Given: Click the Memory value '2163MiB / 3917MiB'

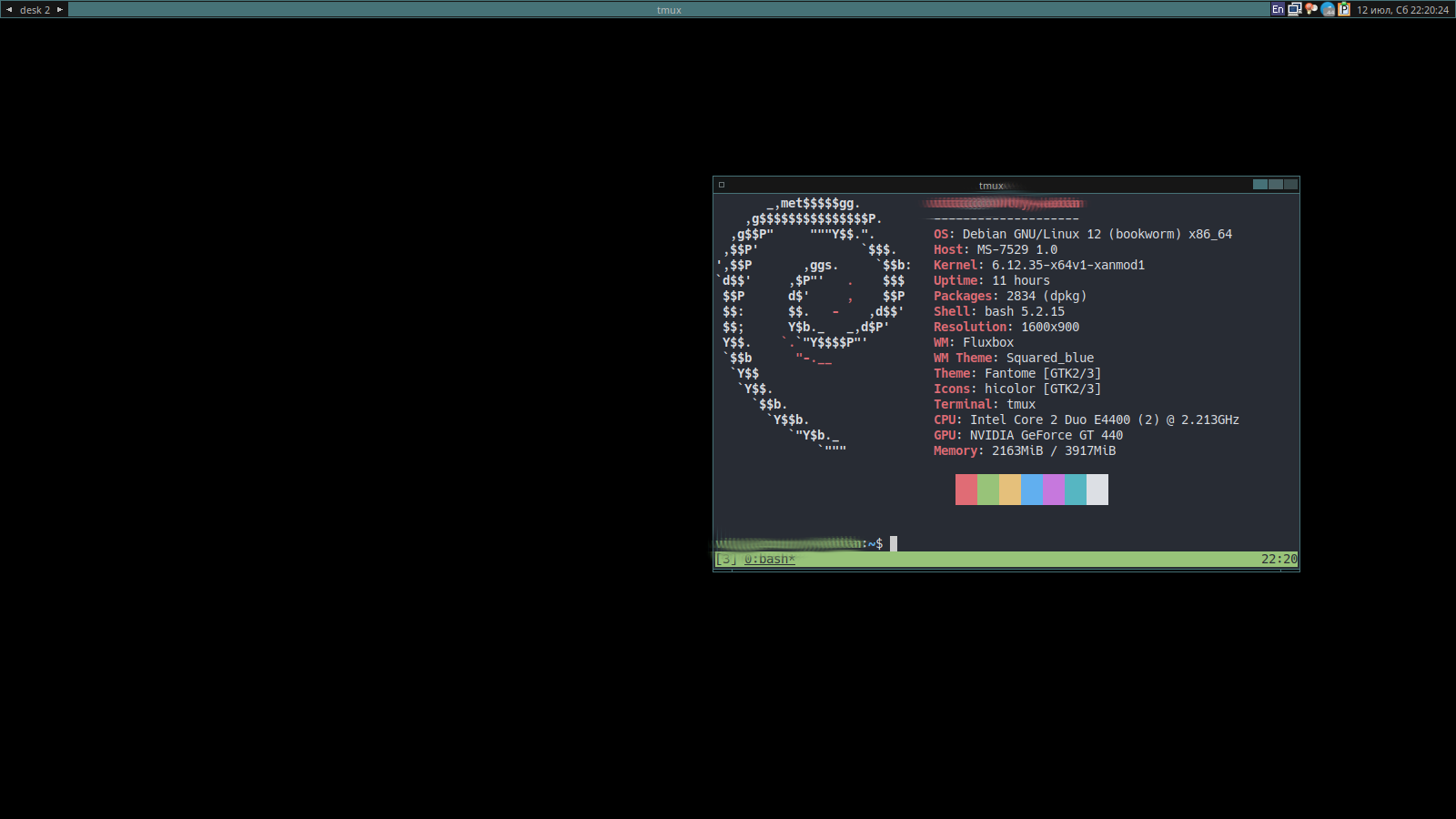Looking at the screenshot, I should (x=1054, y=450).
